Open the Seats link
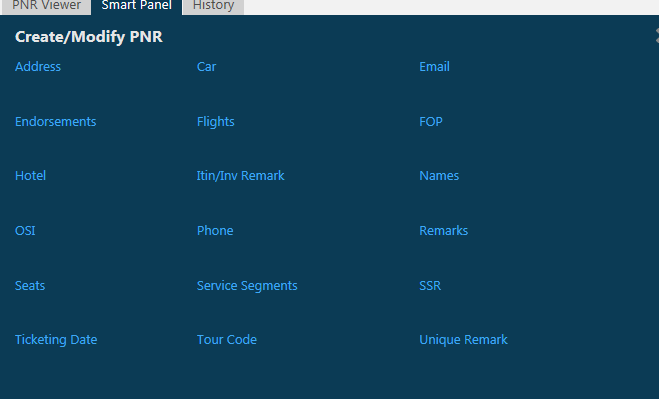 (x=30, y=285)
